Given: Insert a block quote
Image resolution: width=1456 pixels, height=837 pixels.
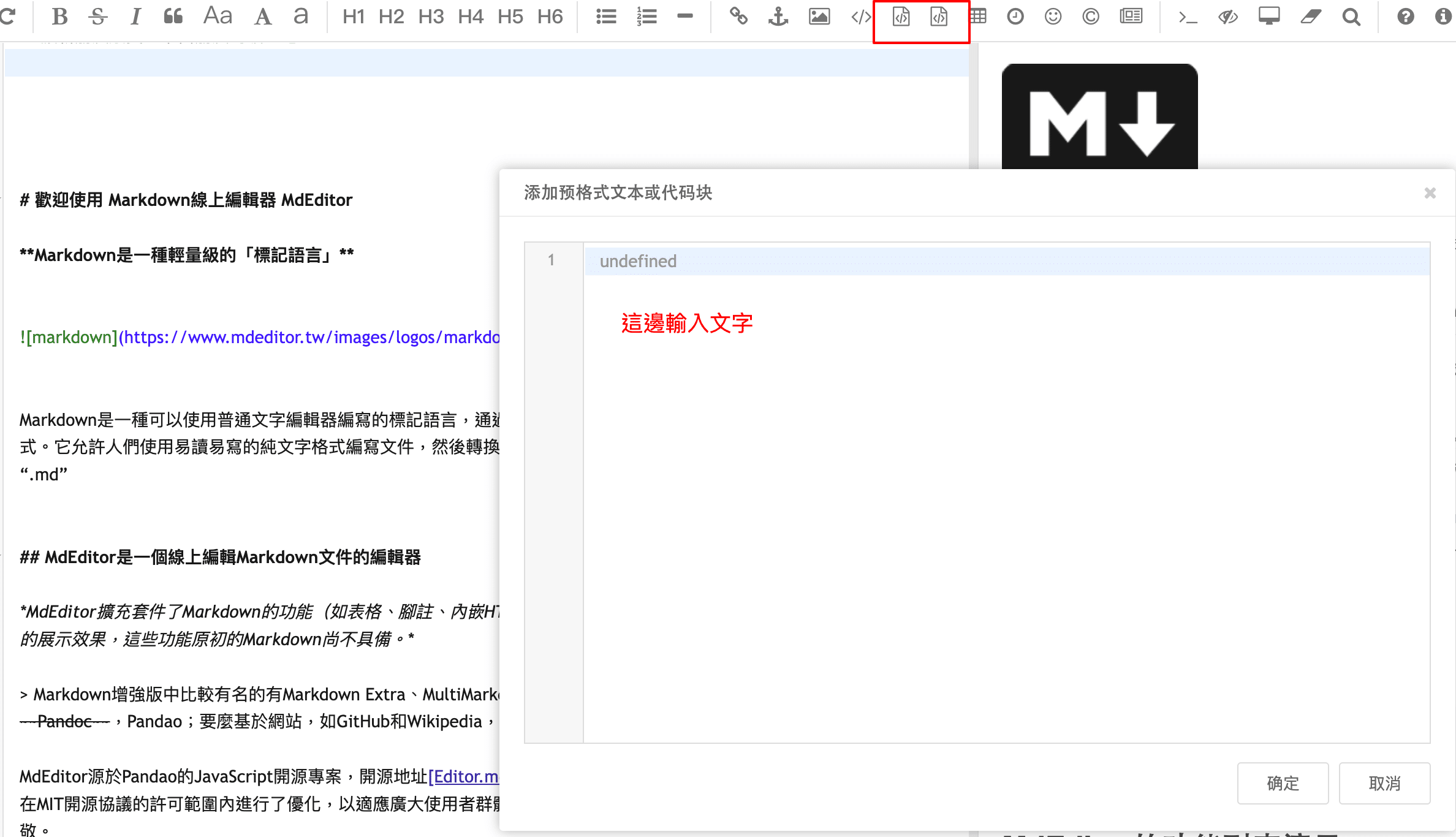Looking at the screenshot, I should tap(173, 17).
